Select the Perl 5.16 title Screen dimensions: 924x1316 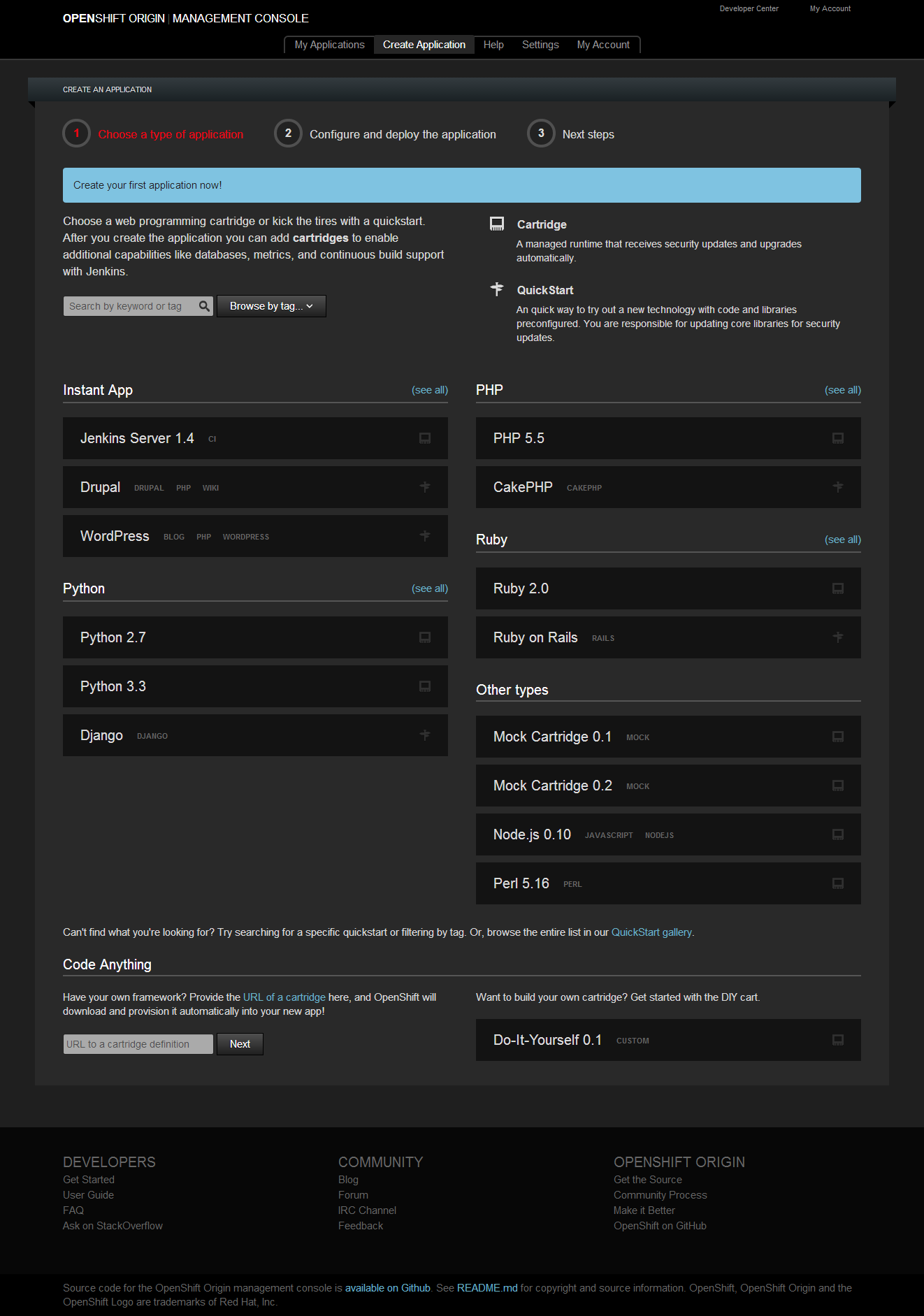tap(521, 883)
